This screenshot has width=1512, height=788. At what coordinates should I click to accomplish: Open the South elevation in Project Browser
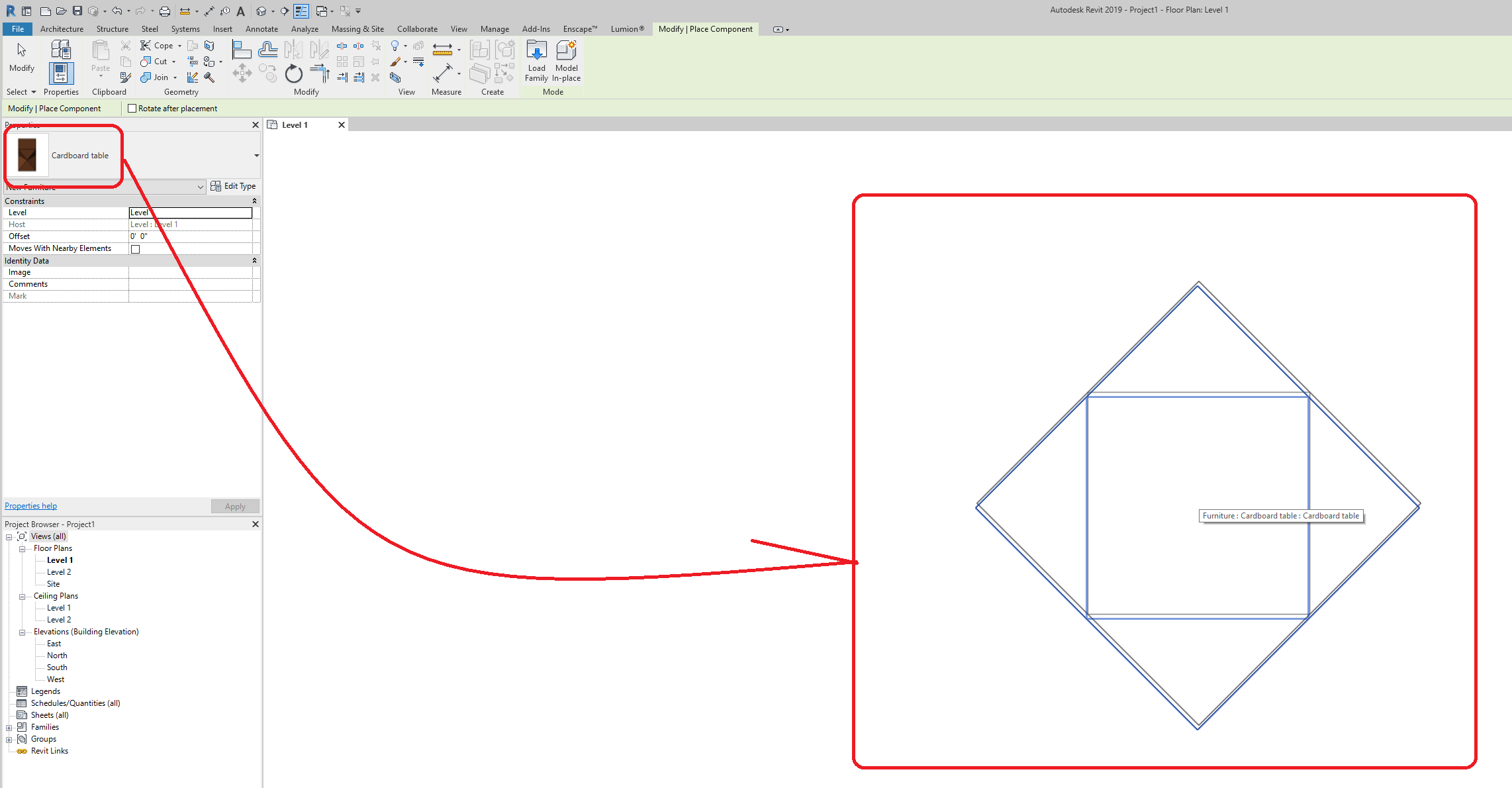tap(56, 667)
